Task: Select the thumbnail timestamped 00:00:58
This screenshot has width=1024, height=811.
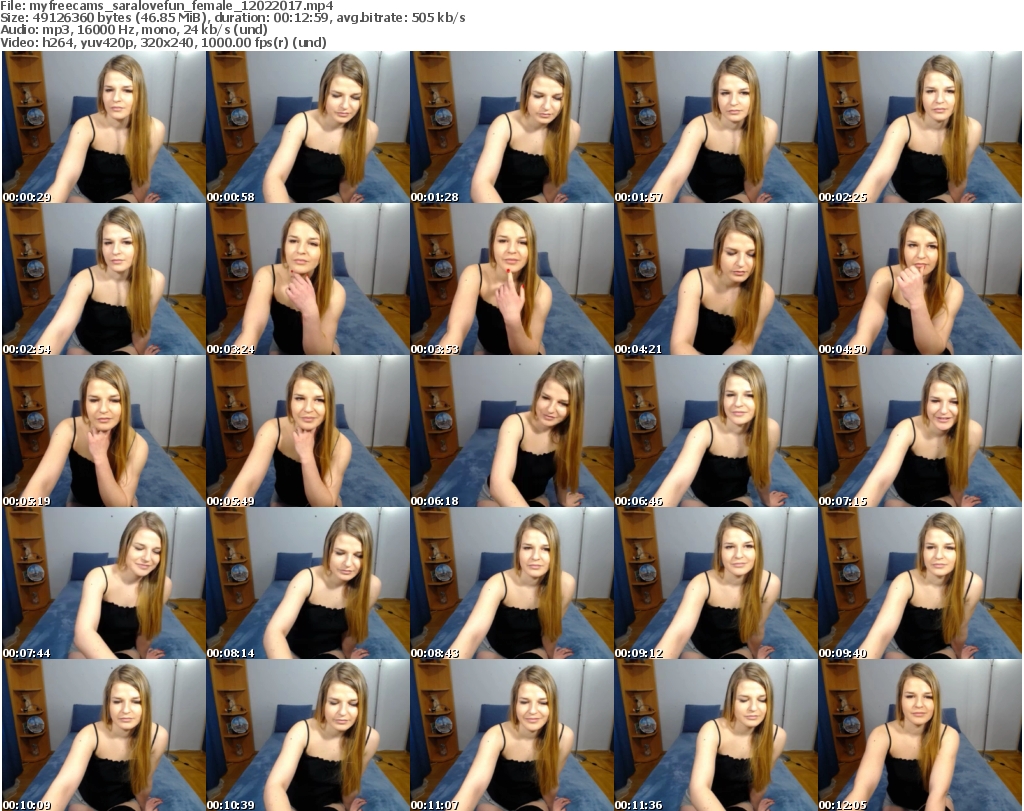Action: [308, 127]
